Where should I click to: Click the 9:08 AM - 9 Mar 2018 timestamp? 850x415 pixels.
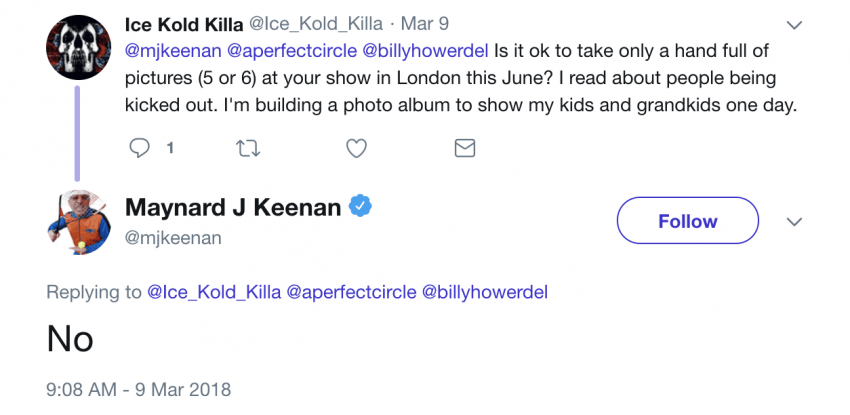(x=138, y=387)
